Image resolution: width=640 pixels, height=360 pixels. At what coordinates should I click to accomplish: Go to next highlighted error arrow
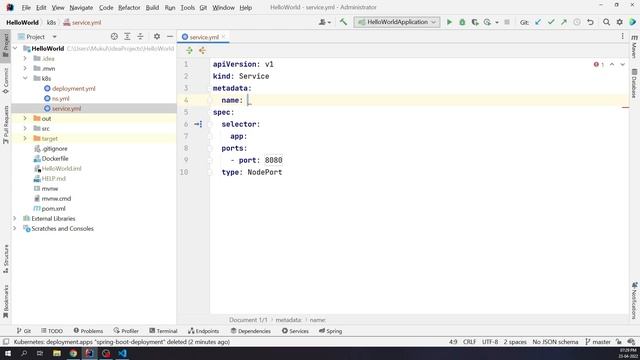(x=622, y=64)
